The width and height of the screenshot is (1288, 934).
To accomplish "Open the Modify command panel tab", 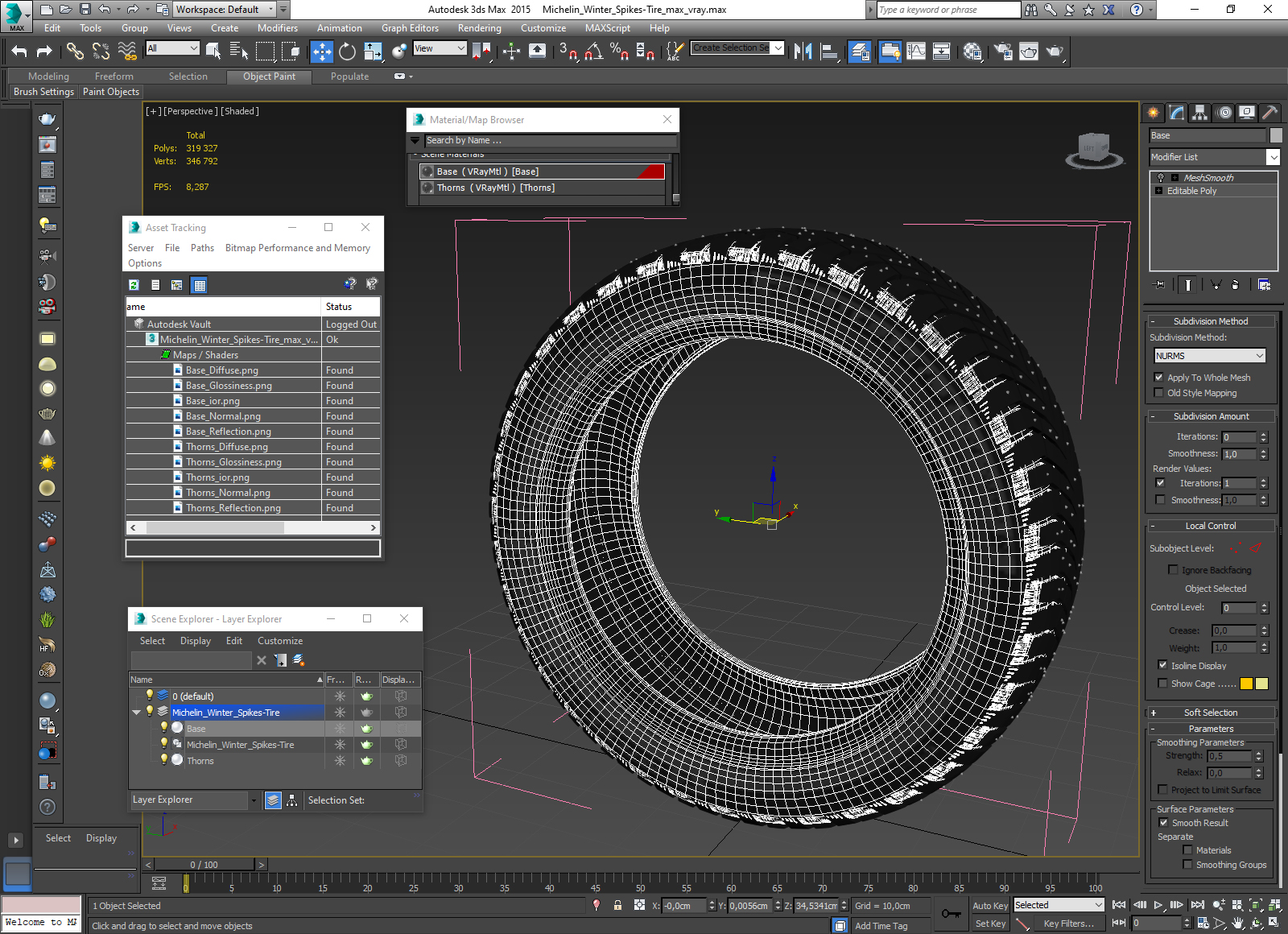I will click(1177, 113).
